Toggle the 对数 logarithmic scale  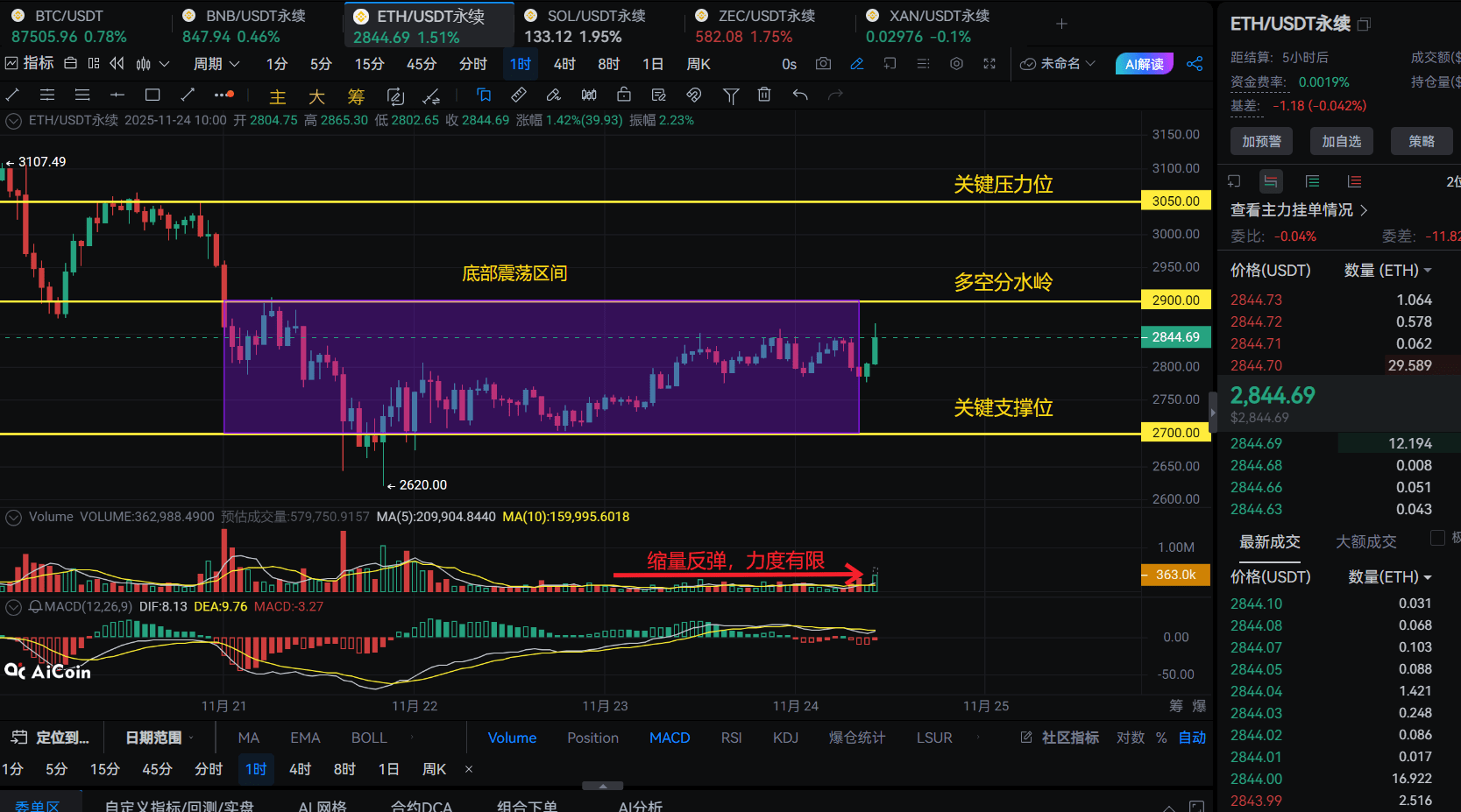point(1131,738)
